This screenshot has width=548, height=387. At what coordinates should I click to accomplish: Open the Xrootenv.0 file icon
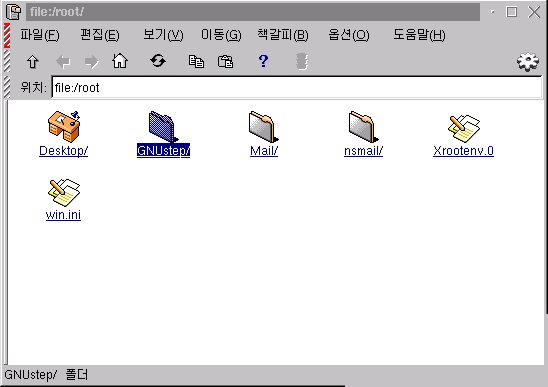click(x=464, y=128)
